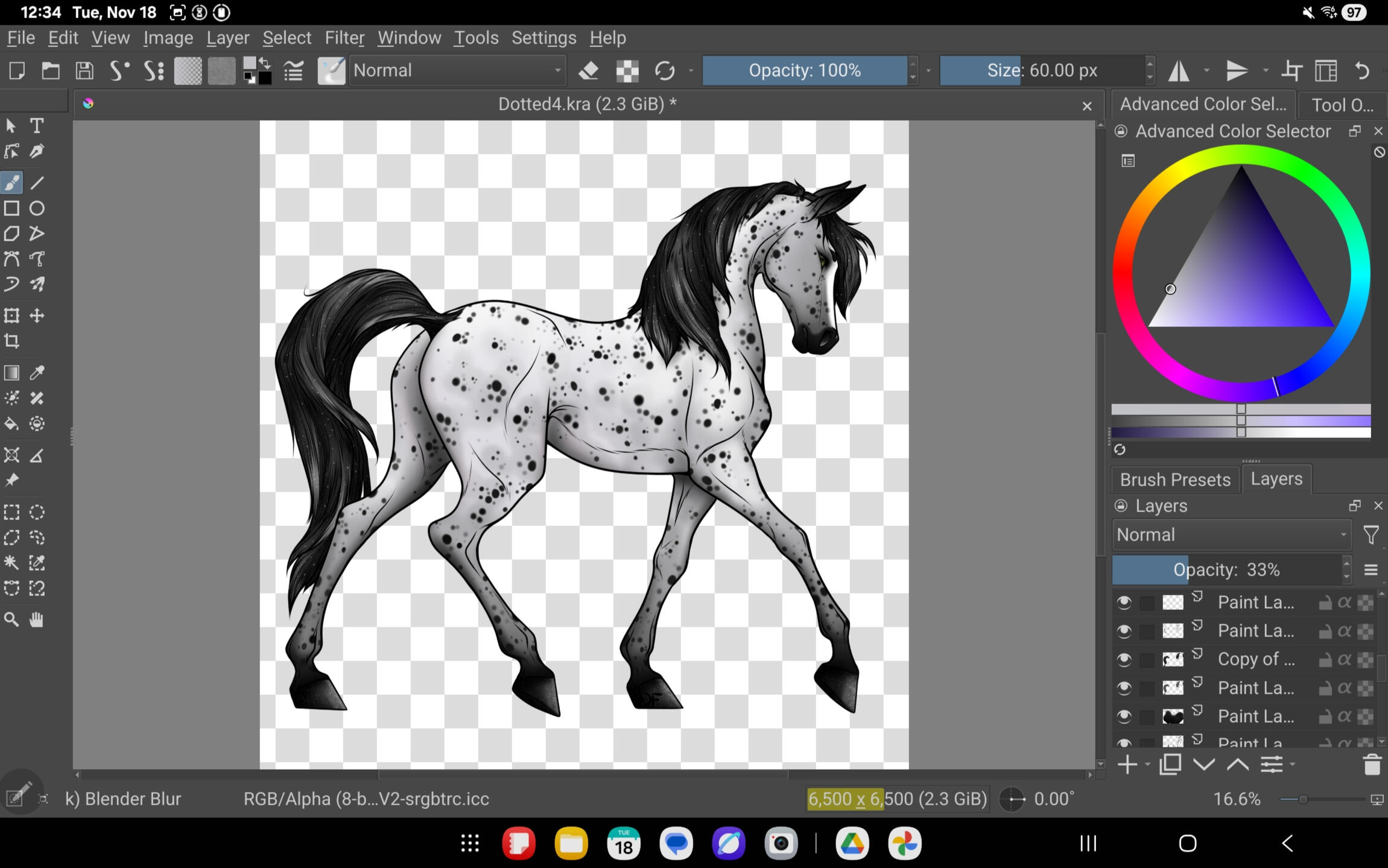Activate the Zoom magnifier tool
This screenshot has width=1388, height=868.
[x=11, y=619]
